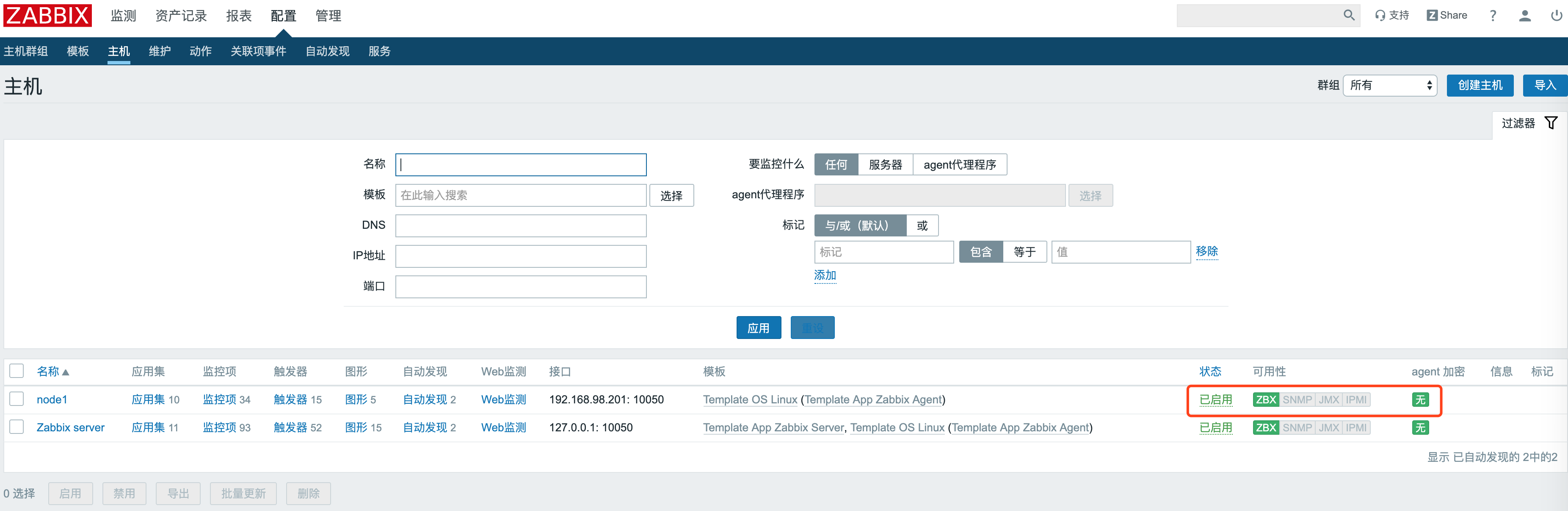Click the ZABBIX logo
The height and width of the screenshot is (511, 1568).
[x=47, y=16]
